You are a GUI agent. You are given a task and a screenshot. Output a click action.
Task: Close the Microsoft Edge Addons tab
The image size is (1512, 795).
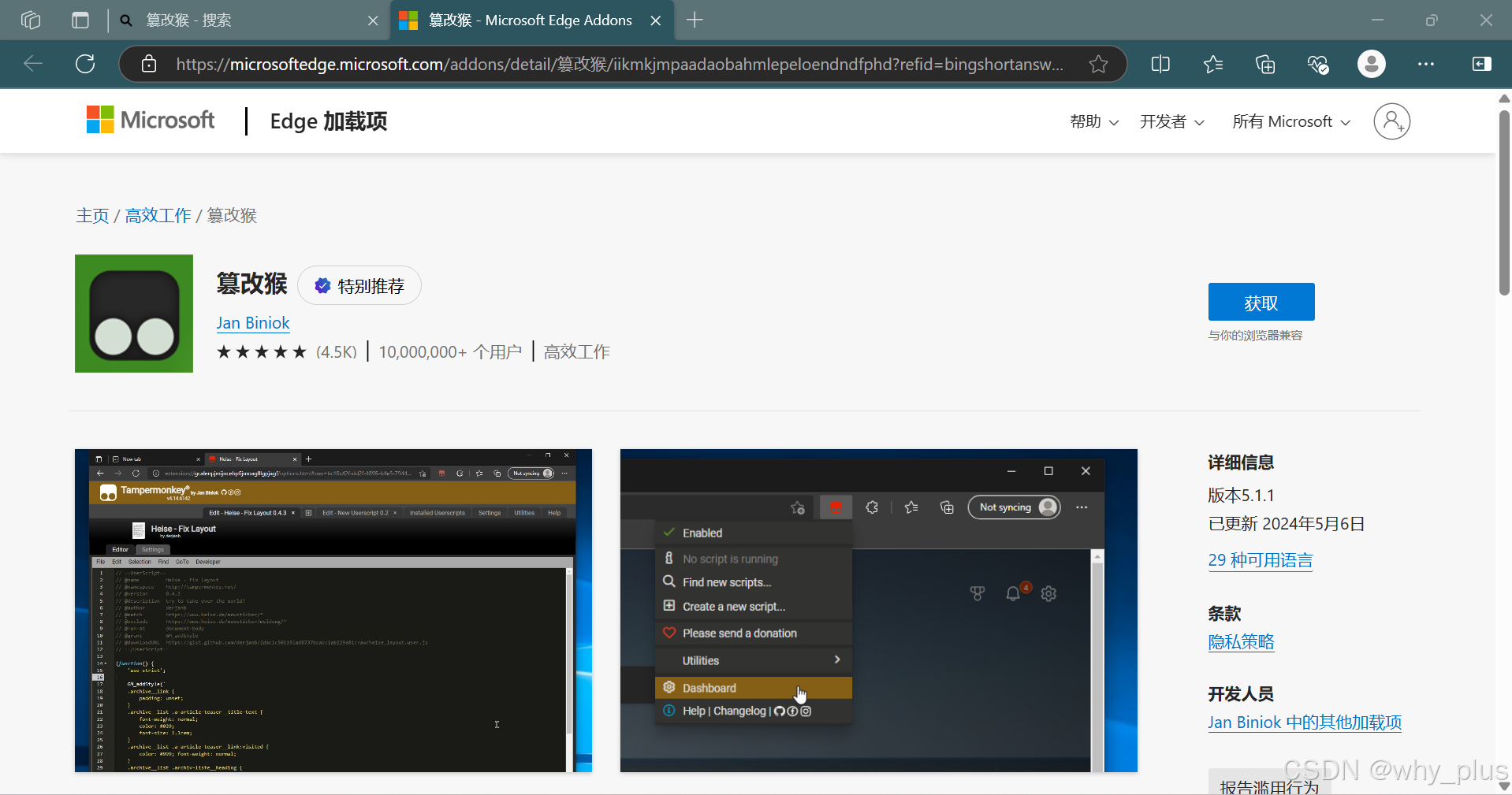[x=655, y=20]
